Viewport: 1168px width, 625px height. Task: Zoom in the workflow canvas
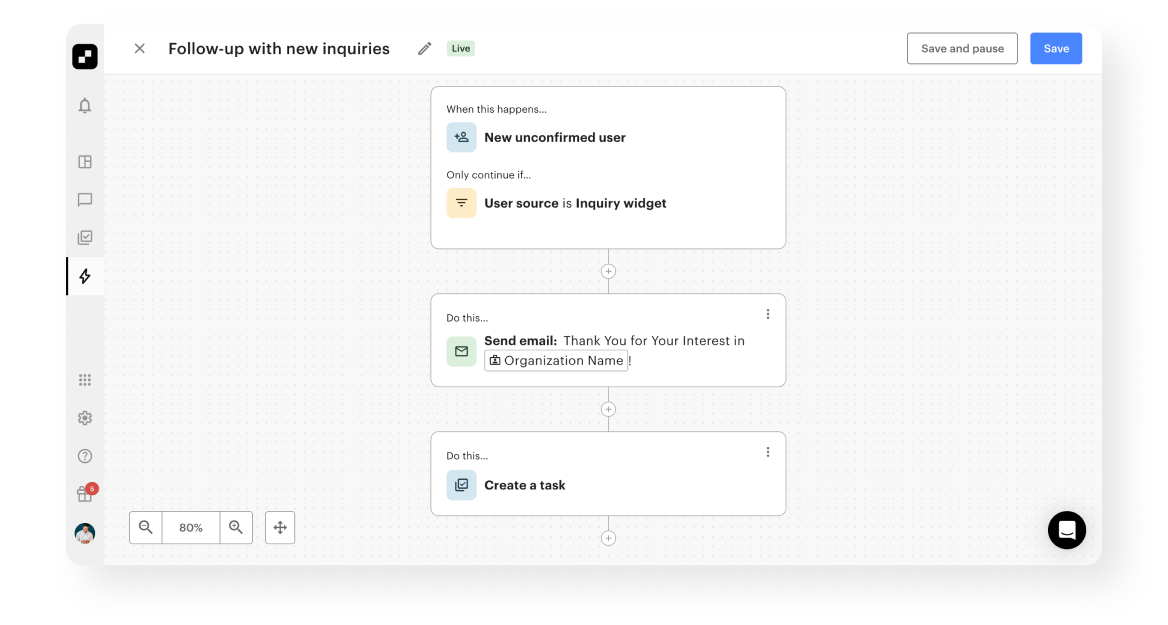pyautogui.click(x=236, y=527)
